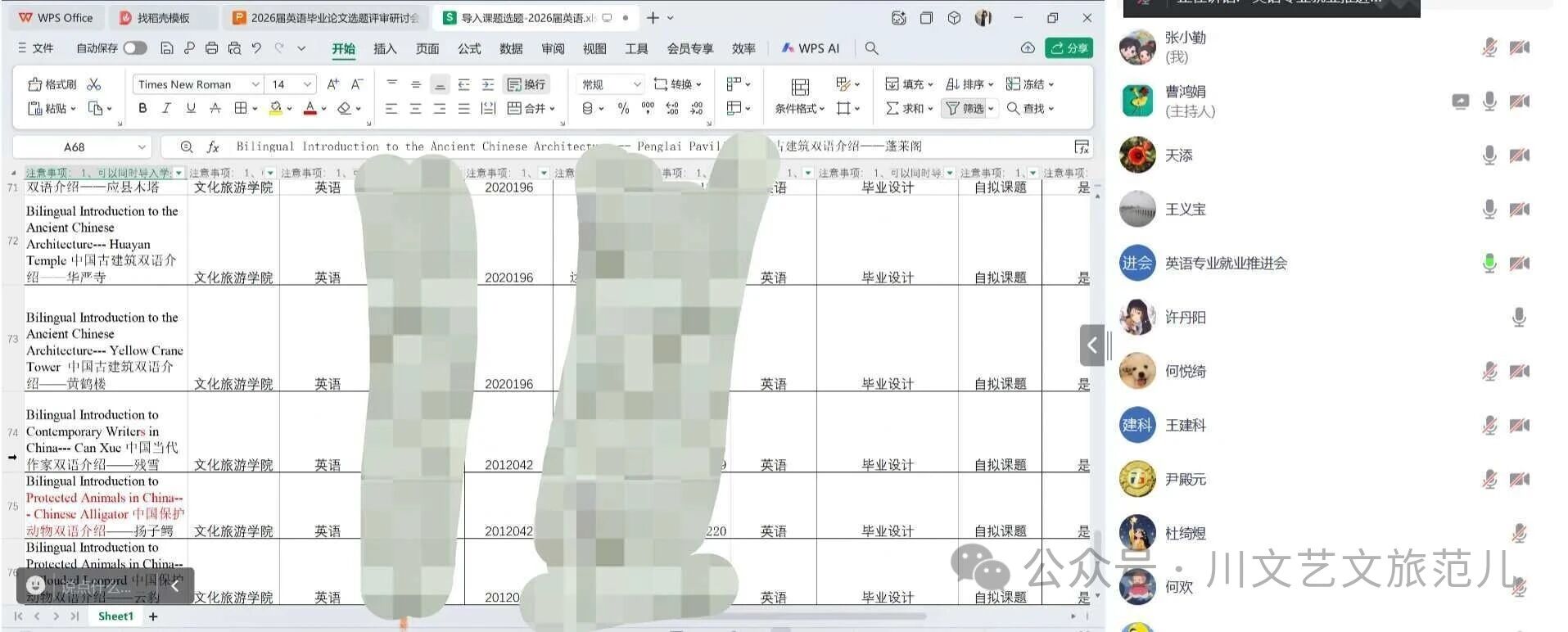The height and width of the screenshot is (632, 1568).
Task: Open the 粘贴 paste options arrow
Action: pyautogui.click(x=73, y=108)
